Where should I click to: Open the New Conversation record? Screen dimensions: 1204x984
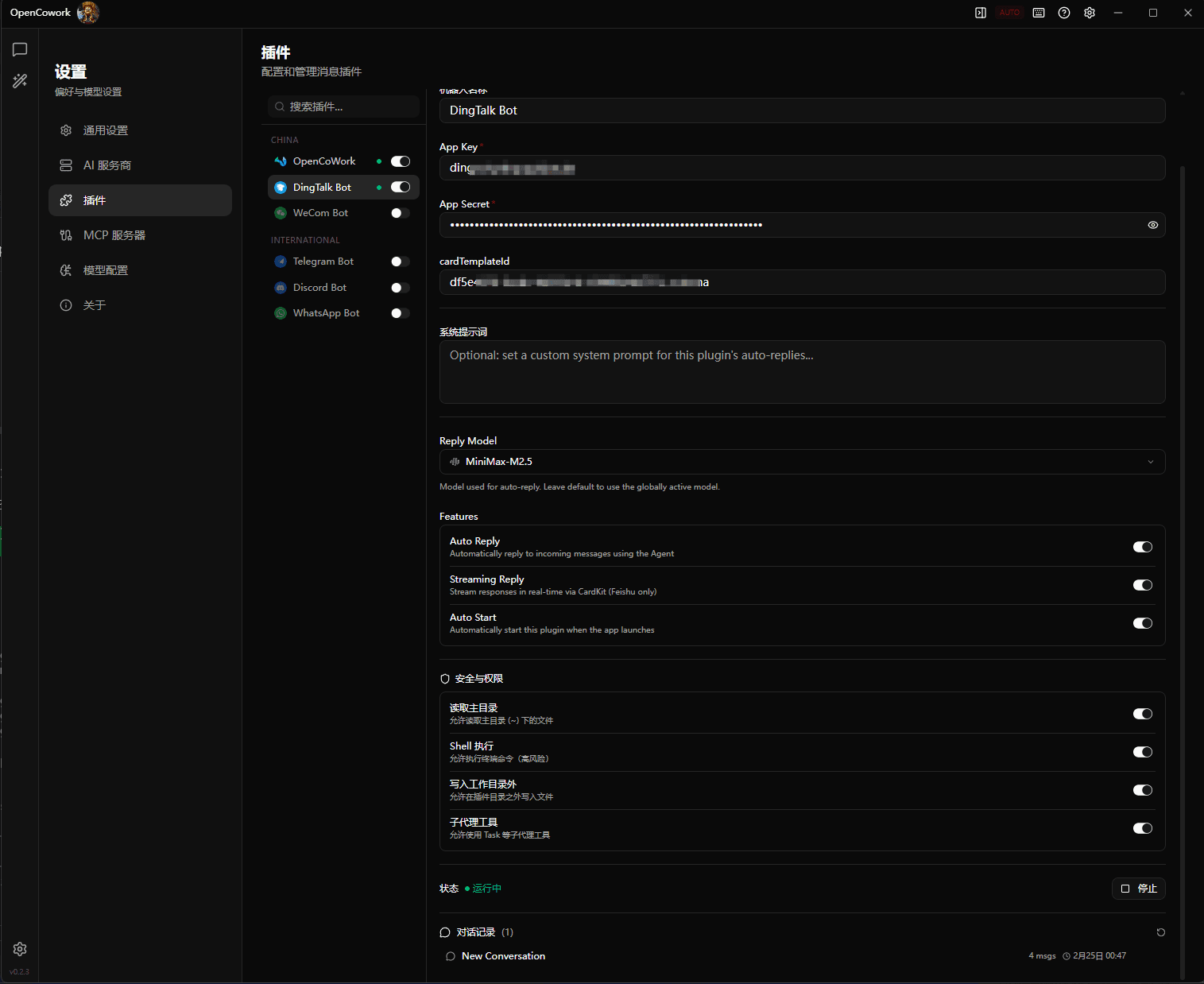504,956
